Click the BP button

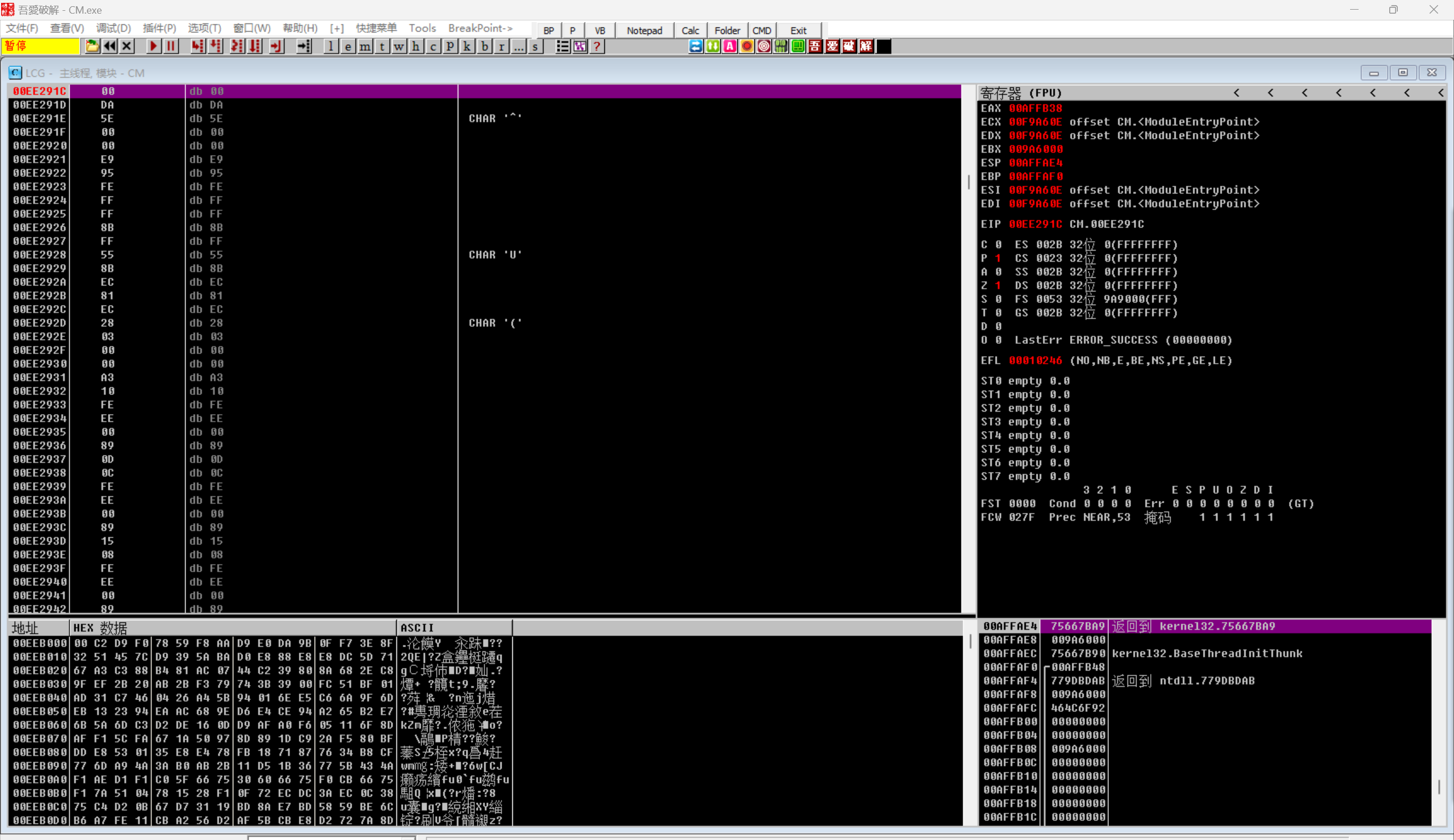coord(549,31)
